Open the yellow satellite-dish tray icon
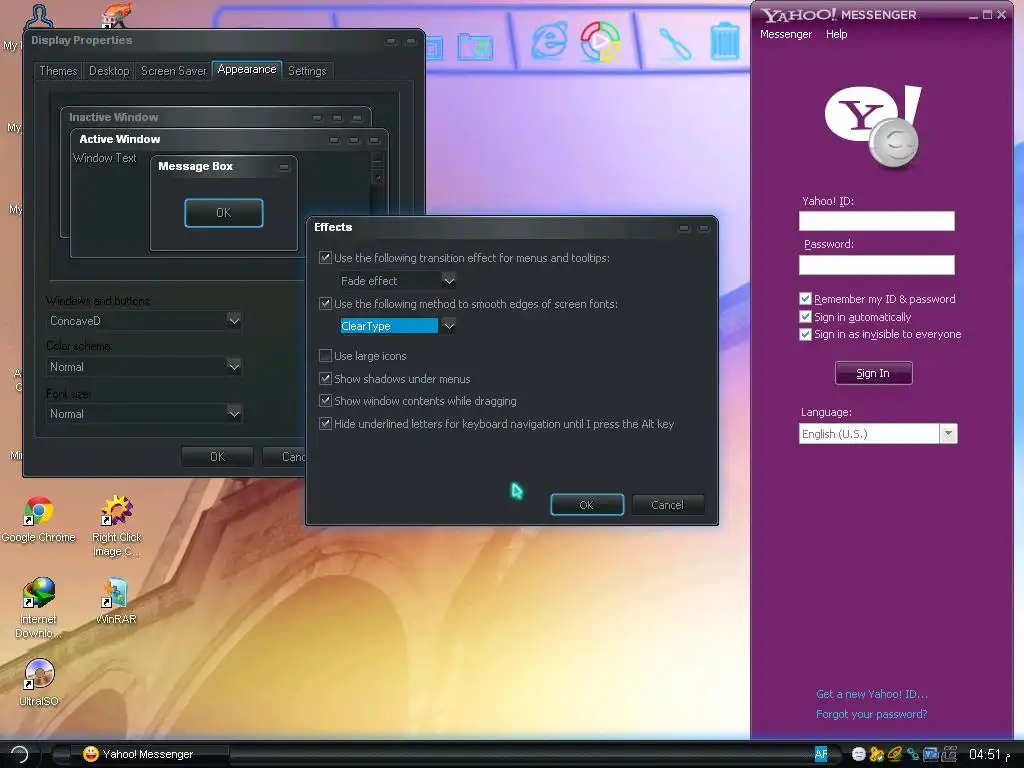Screen dimensions: 1024x768 (x=894, y=754)
